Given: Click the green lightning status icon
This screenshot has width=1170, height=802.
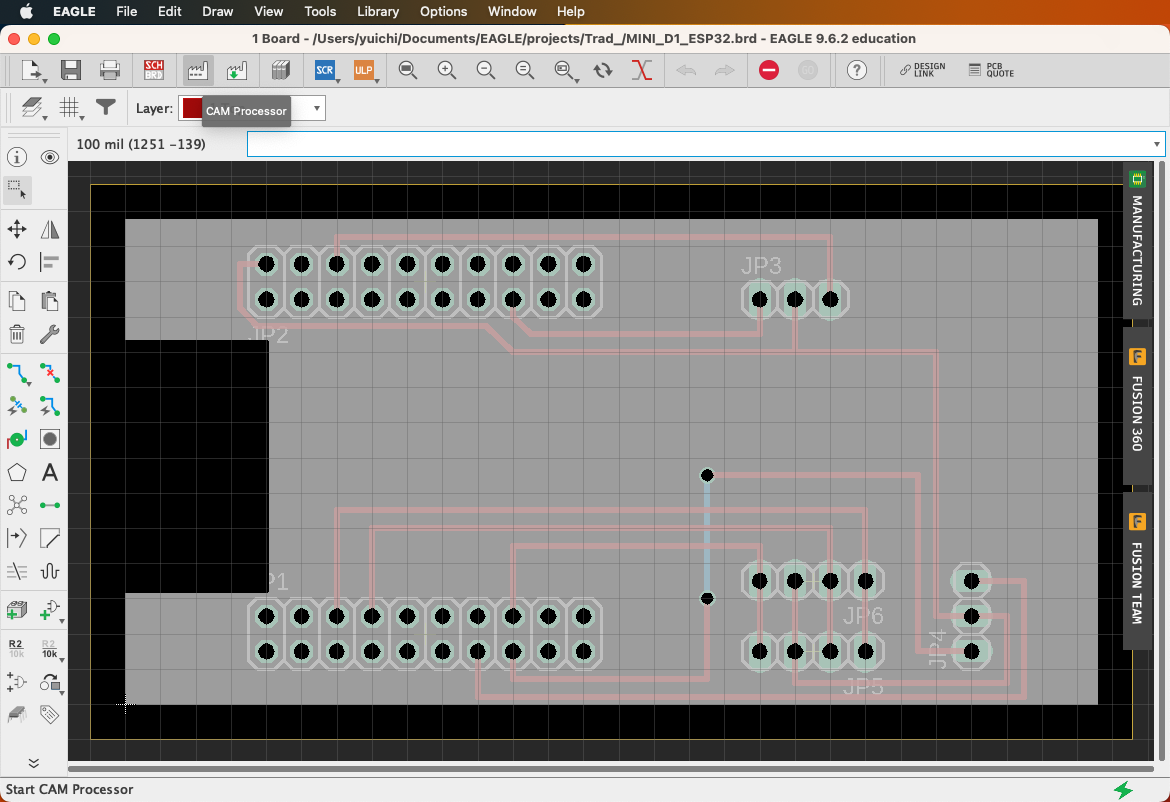Looking at the screenshot, I should [x=1122, y=789].
